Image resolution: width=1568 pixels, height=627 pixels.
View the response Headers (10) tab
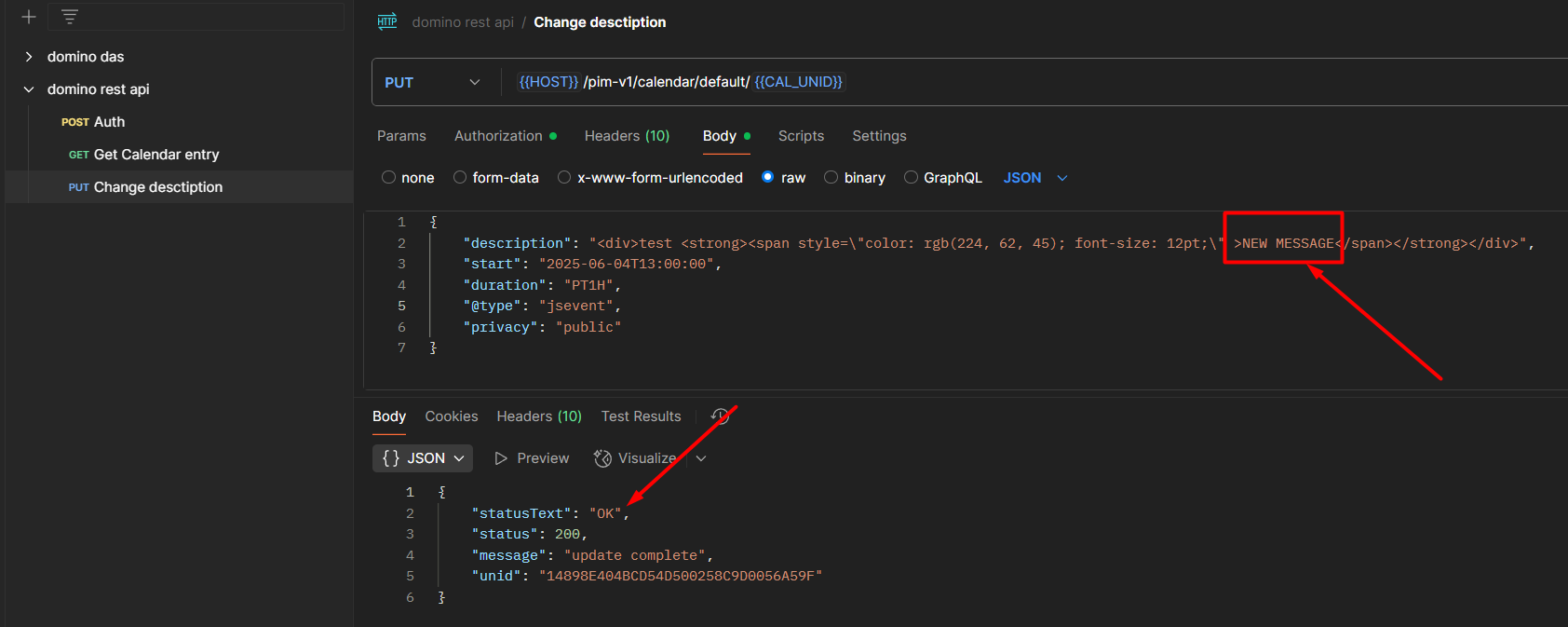539,416
